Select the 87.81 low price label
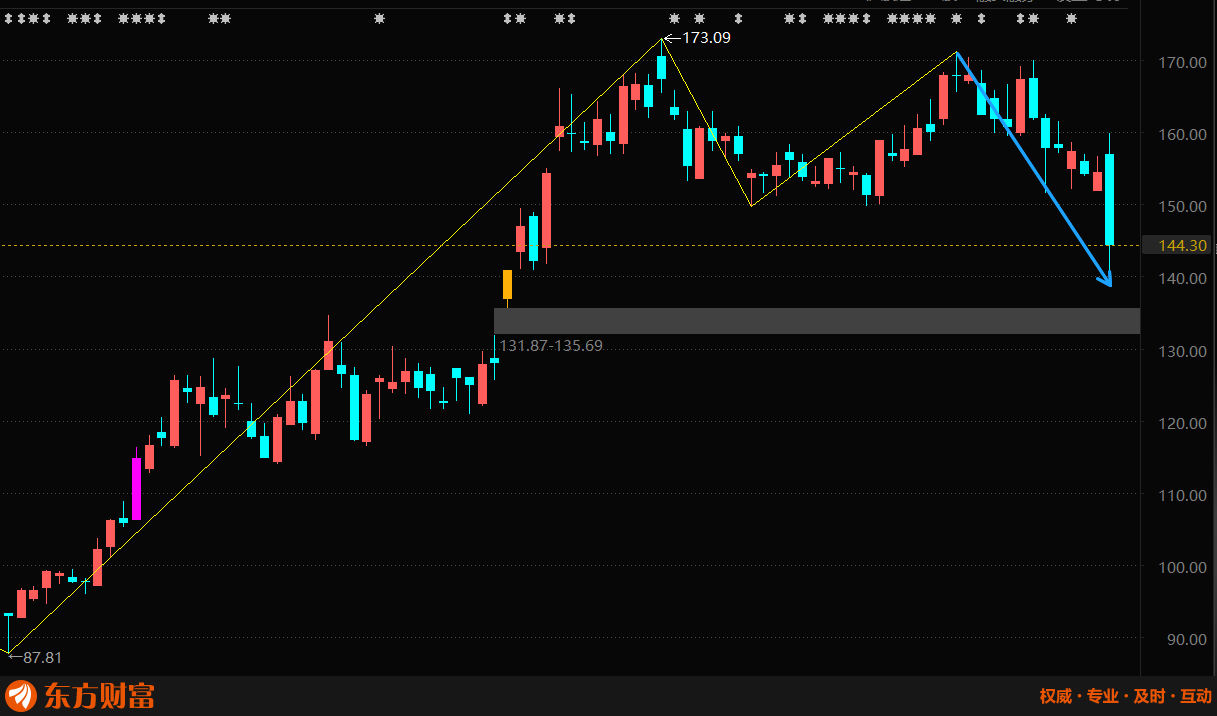This screenshot has width=1217, height=716. [43, 657]
